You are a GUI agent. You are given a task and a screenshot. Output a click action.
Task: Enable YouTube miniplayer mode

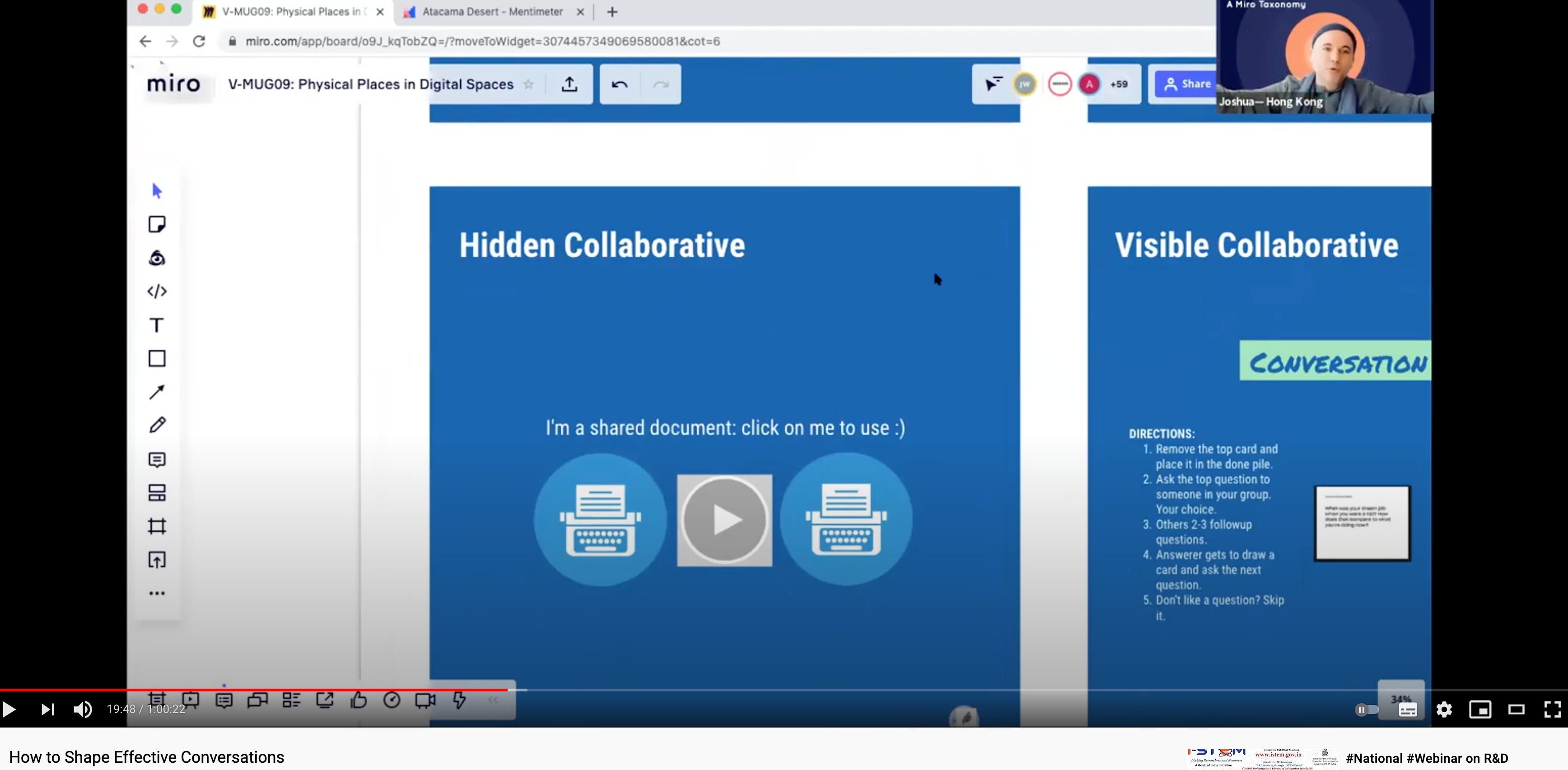[x=1480, y=709]
